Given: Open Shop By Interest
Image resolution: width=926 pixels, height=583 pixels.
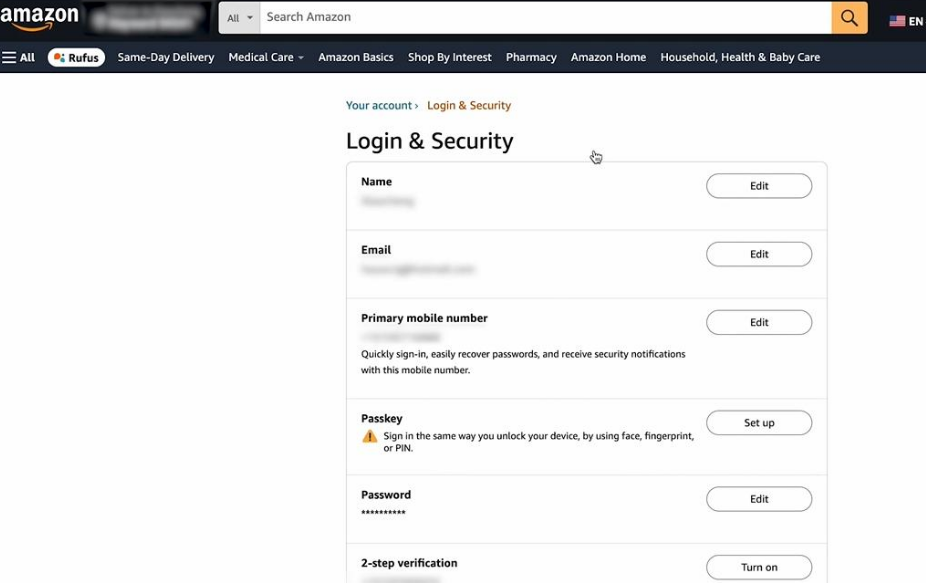Looking at the screenshot, I should pyautogui.click(x=449, y=57).
